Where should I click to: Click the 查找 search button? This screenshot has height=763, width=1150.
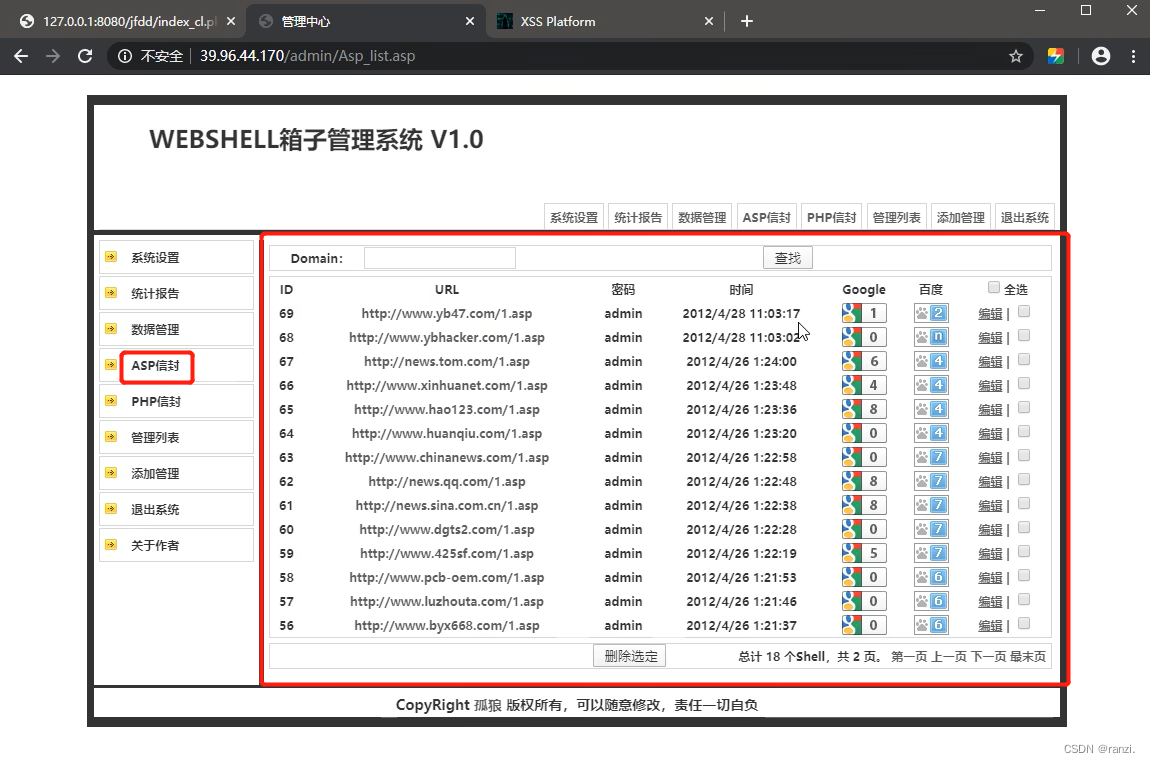click(788, 258)
